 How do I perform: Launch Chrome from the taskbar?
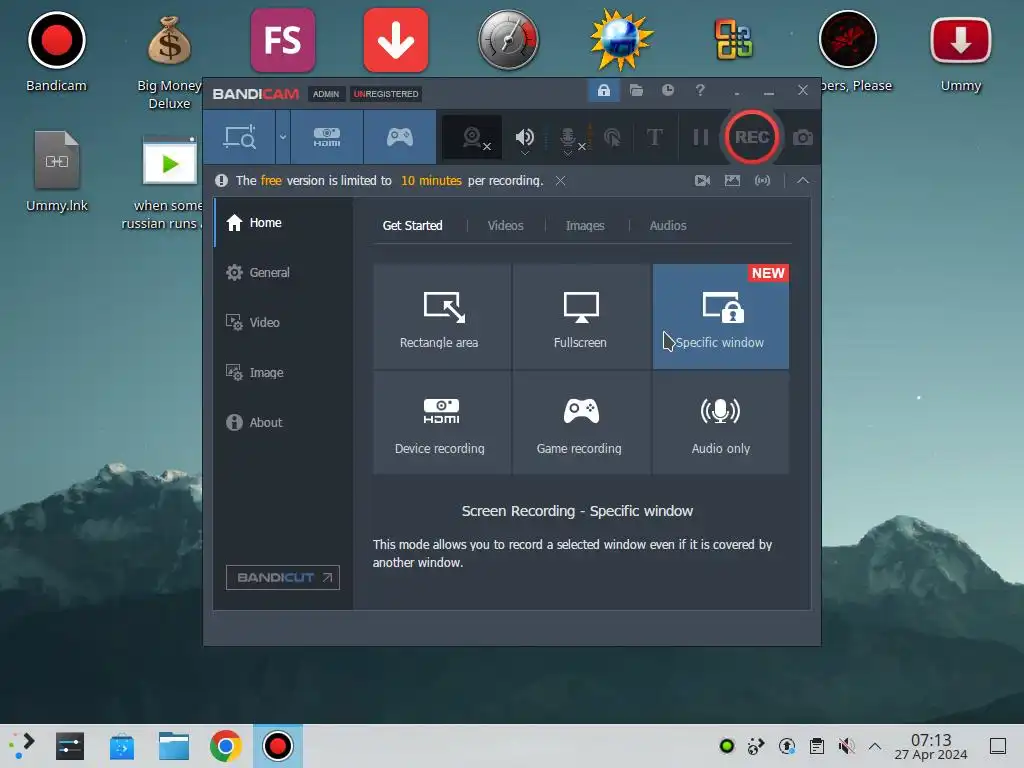(x=225, y=746)
